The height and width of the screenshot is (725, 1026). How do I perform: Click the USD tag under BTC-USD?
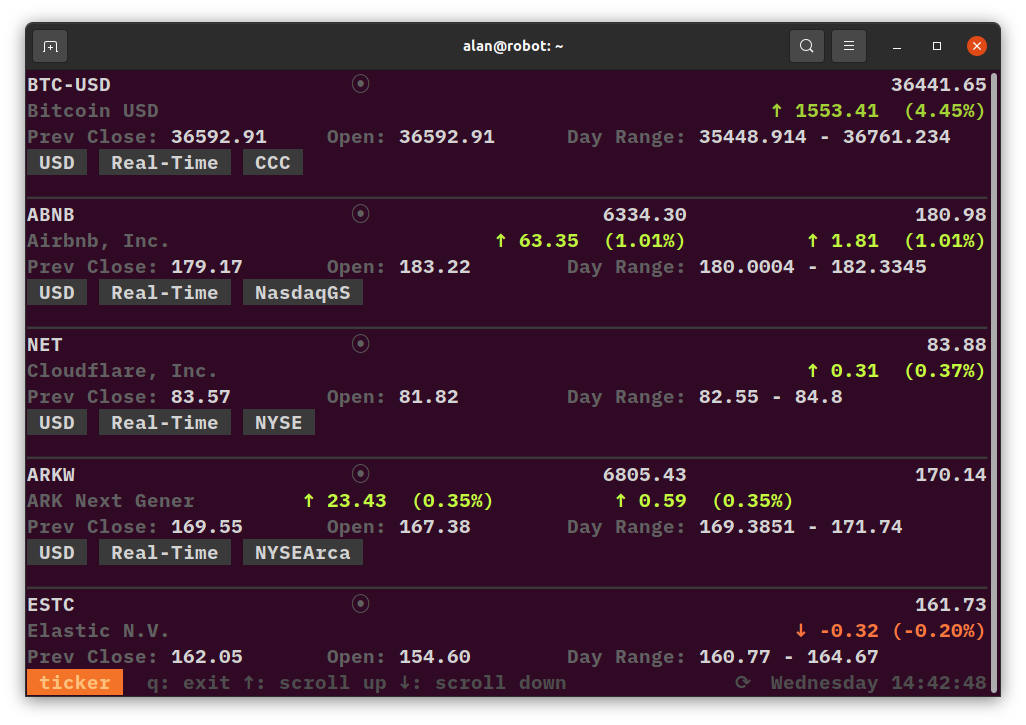tap(57, 162)
